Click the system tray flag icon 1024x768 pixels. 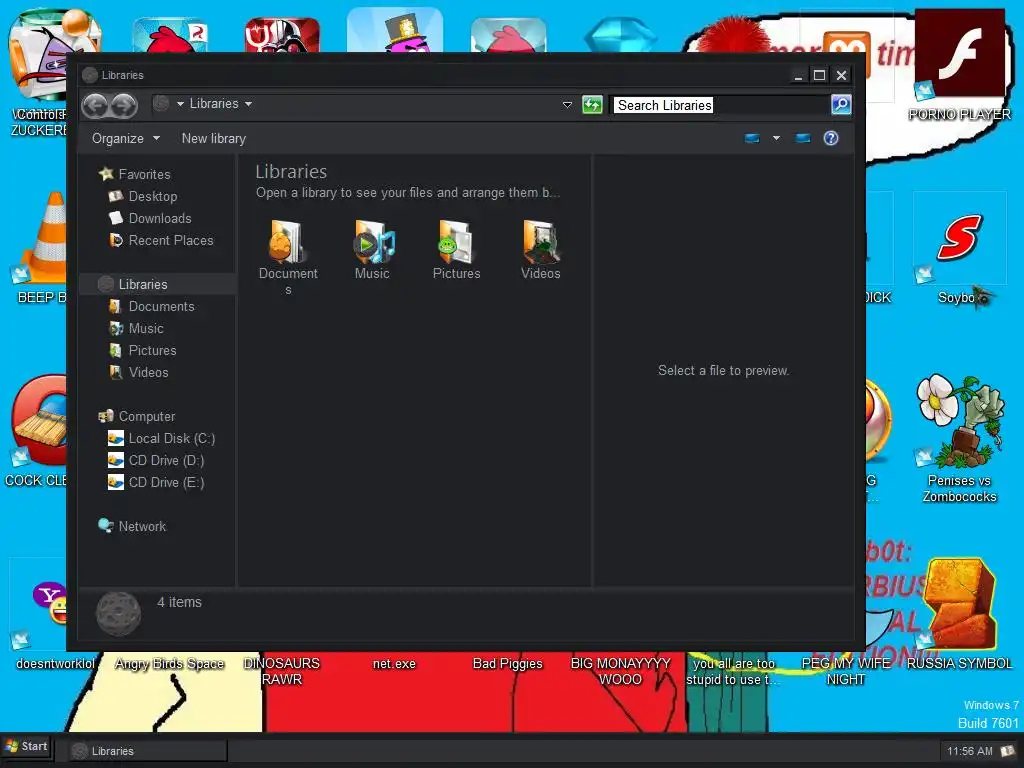pos(1008,751)
